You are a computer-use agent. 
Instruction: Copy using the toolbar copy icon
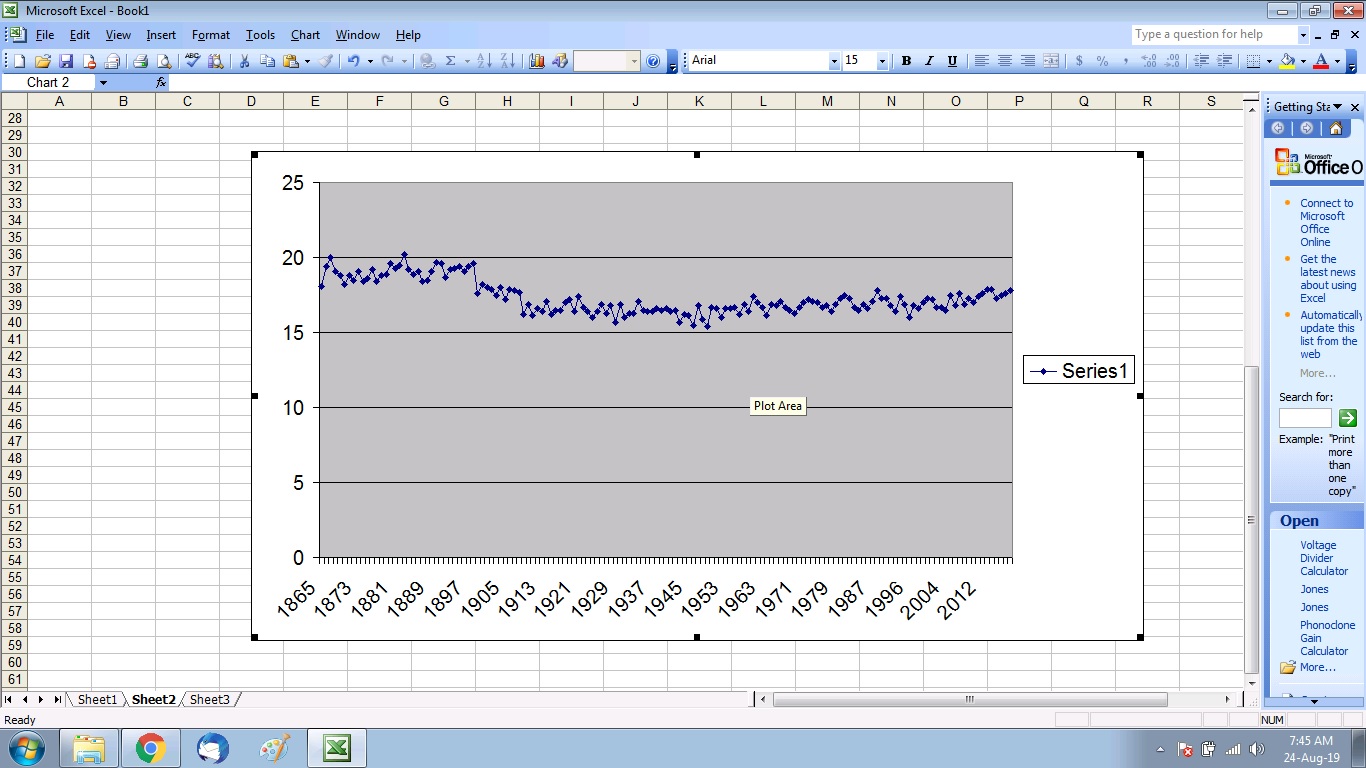pyautogui.click(x=267, y=61)
